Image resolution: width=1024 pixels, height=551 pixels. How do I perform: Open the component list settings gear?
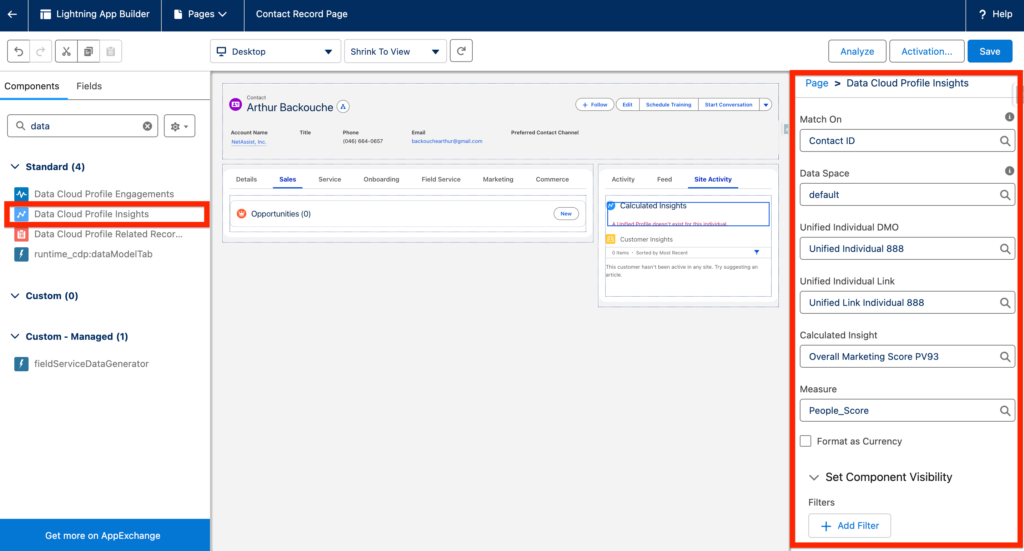point(179,126)
